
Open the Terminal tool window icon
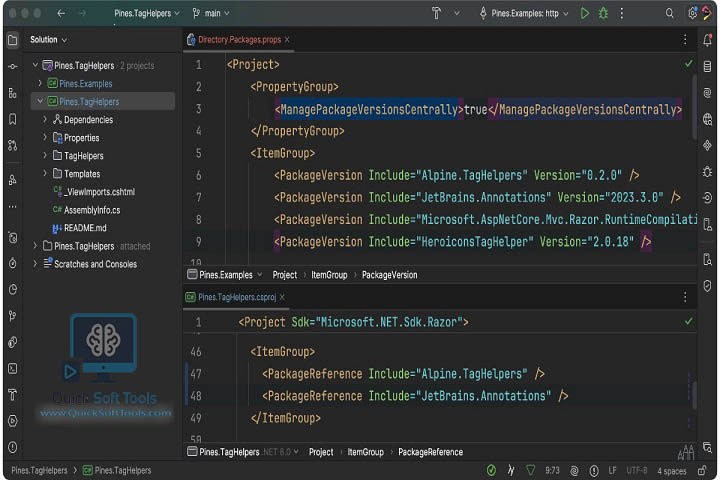pos(12,368)
